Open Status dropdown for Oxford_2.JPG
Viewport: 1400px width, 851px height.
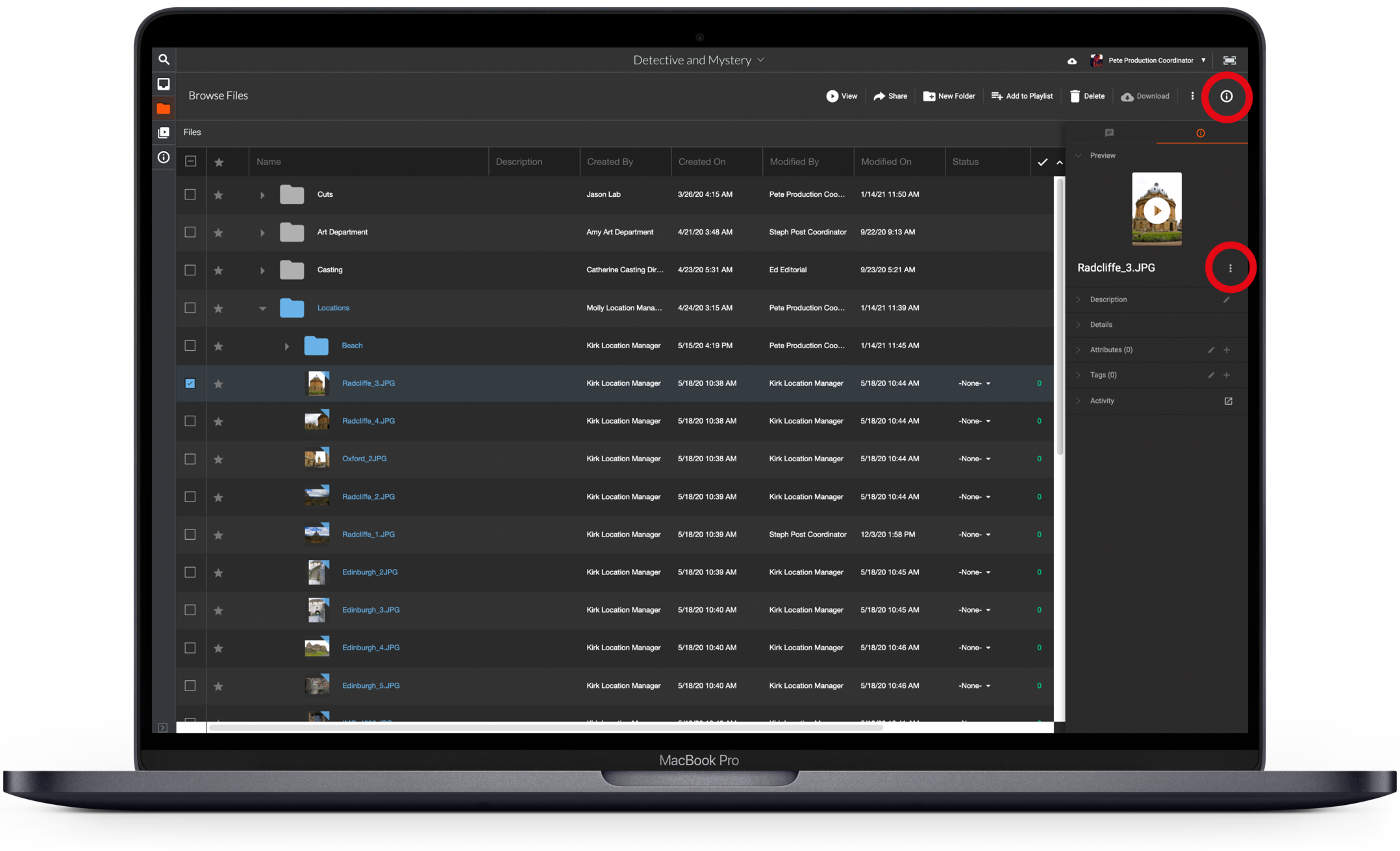click(974, 459)
